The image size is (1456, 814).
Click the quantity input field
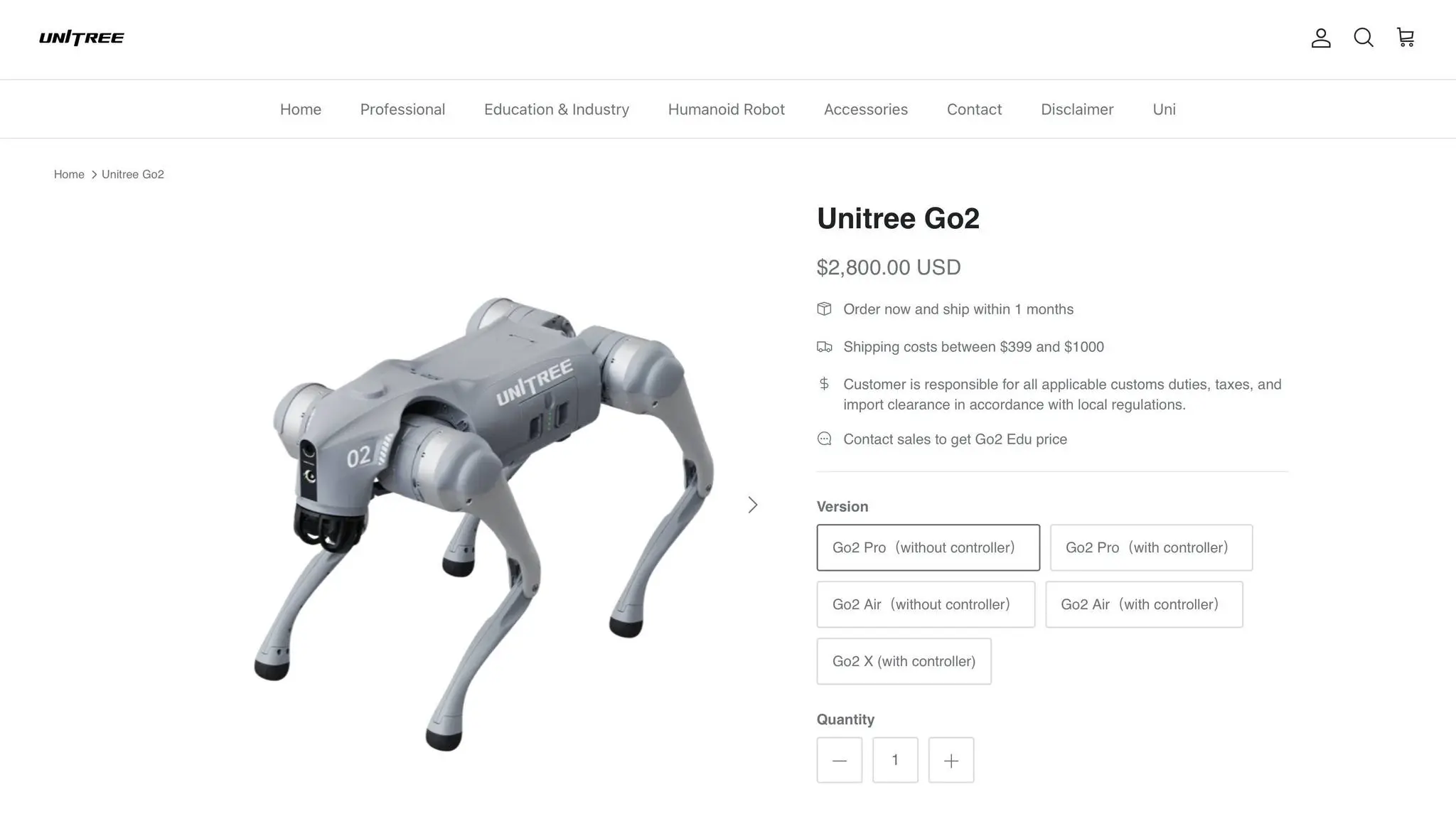click(x=895, y=760)
